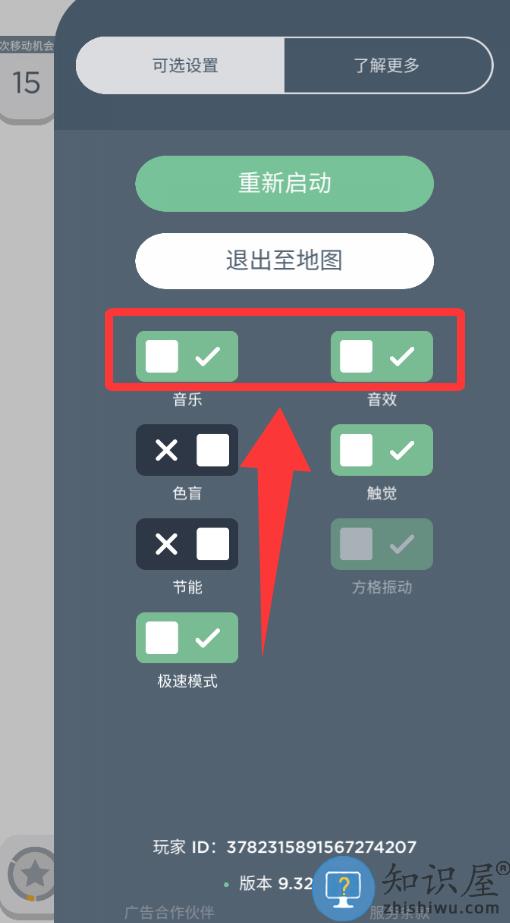The image size is (510, 923).
Task: Click the X icon on 色盲 toggle
Action: click(x=166, y=450)
